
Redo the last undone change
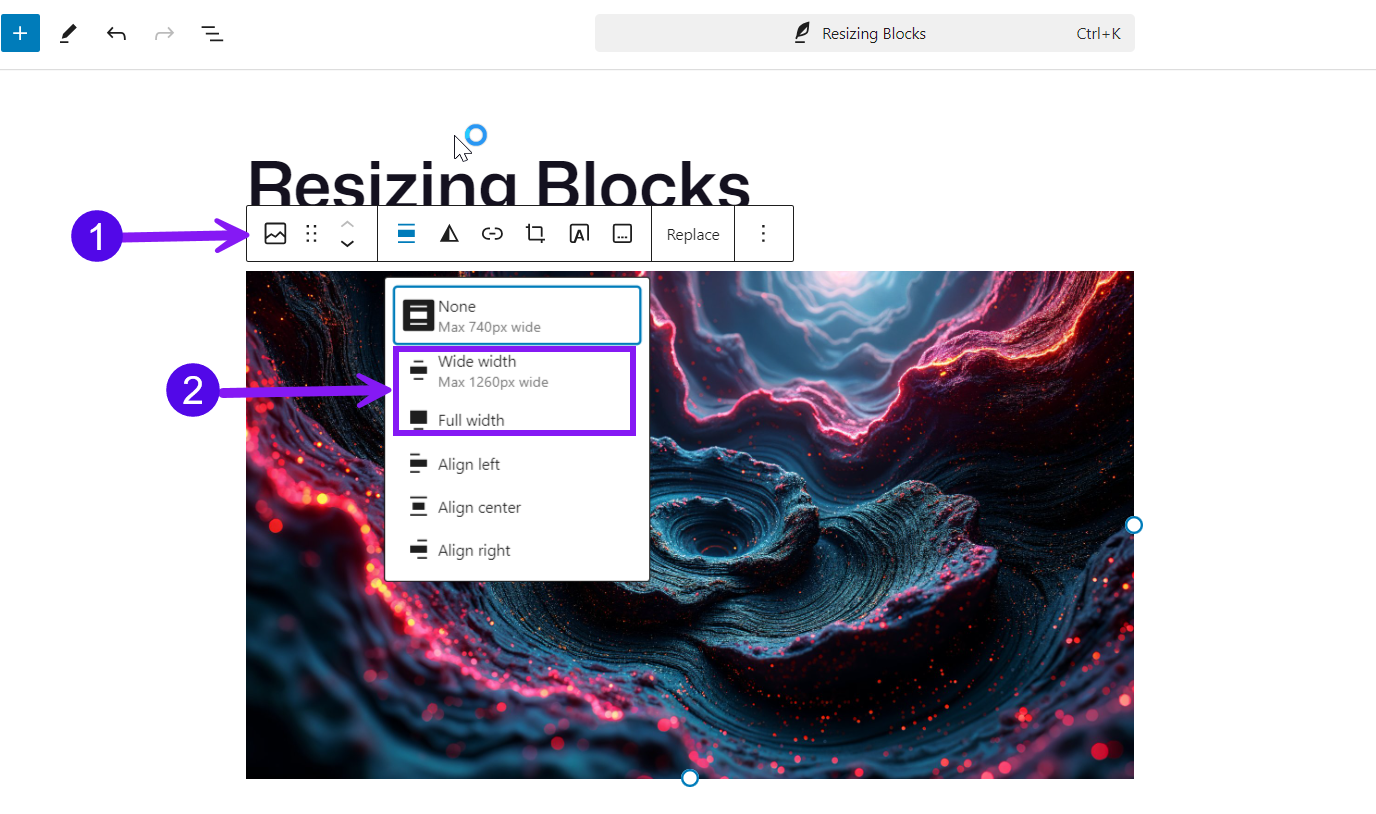pyautogui.click(x=163, y=32)
